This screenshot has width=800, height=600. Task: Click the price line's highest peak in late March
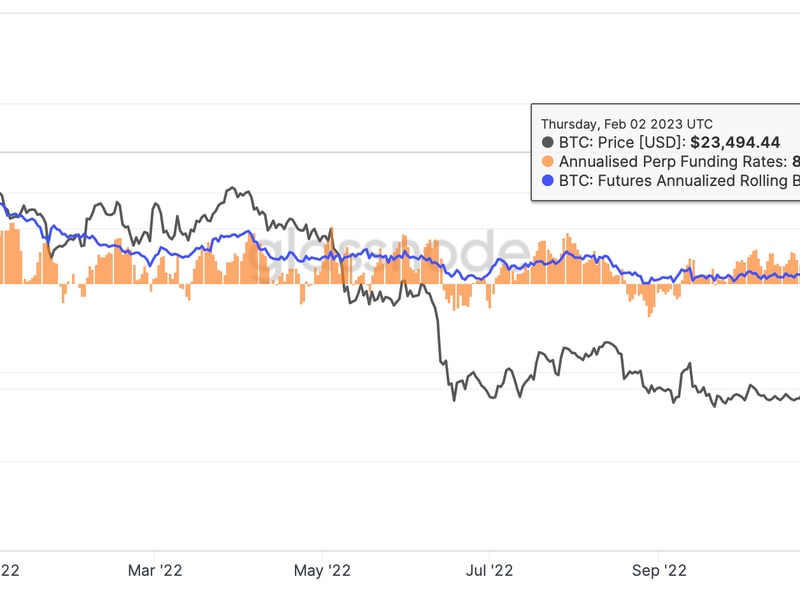pyautogui.click(x=232, y=188)
